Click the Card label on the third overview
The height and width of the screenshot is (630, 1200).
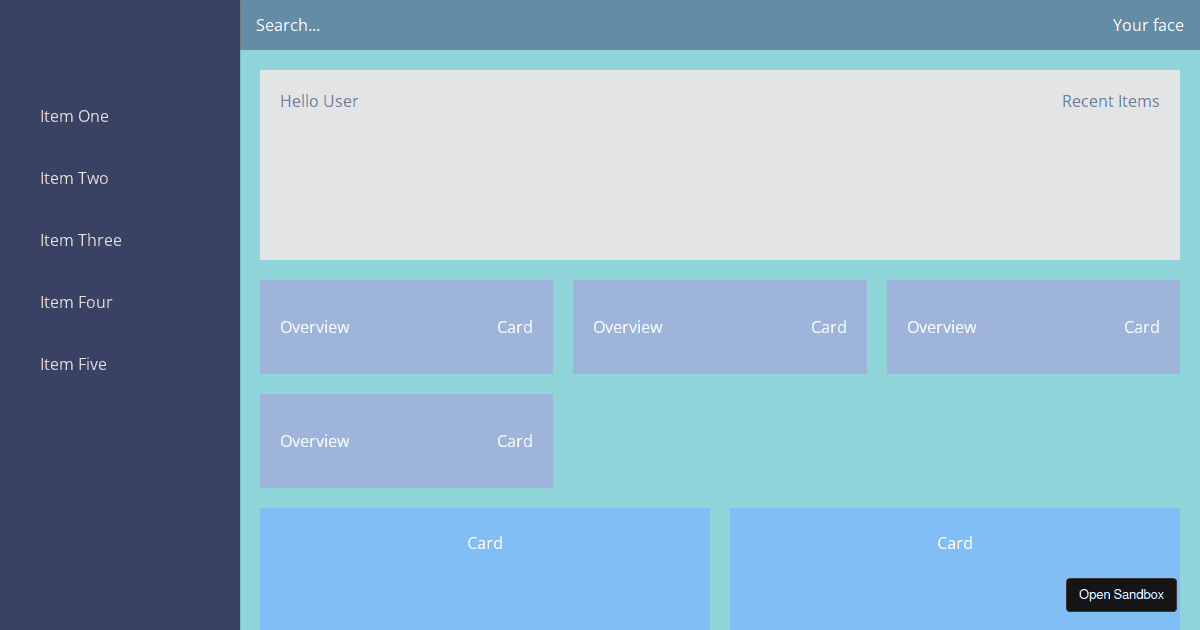1142,327
